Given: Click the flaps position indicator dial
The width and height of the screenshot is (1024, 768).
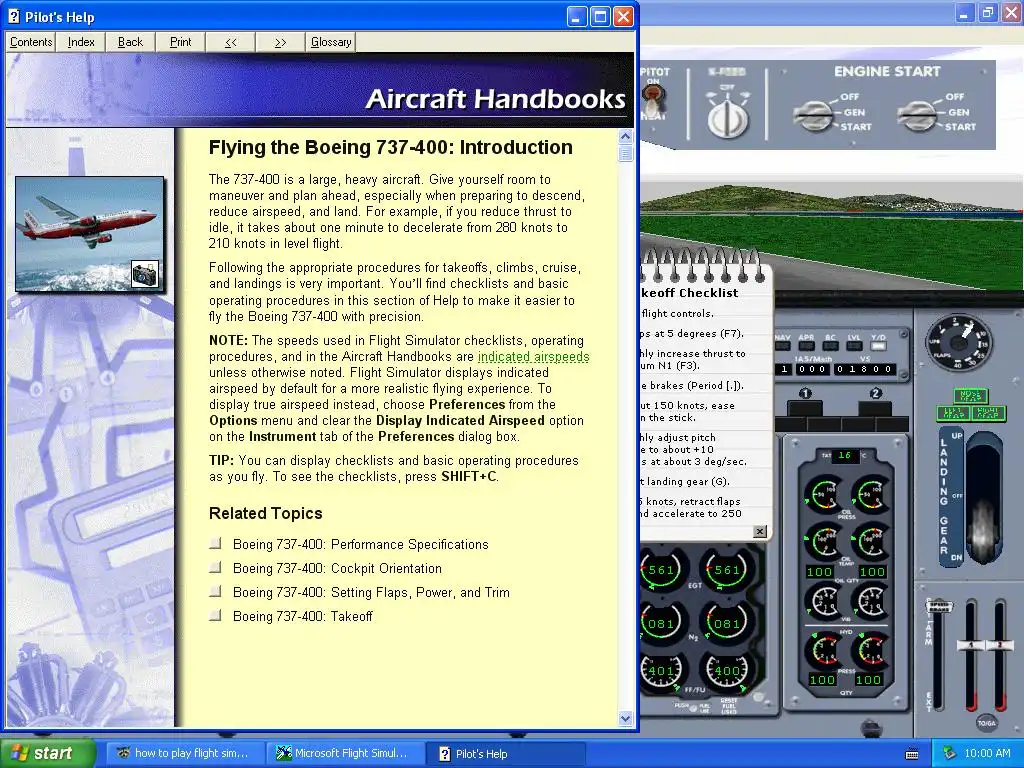Looking at the screenshot, I should 958,342.
